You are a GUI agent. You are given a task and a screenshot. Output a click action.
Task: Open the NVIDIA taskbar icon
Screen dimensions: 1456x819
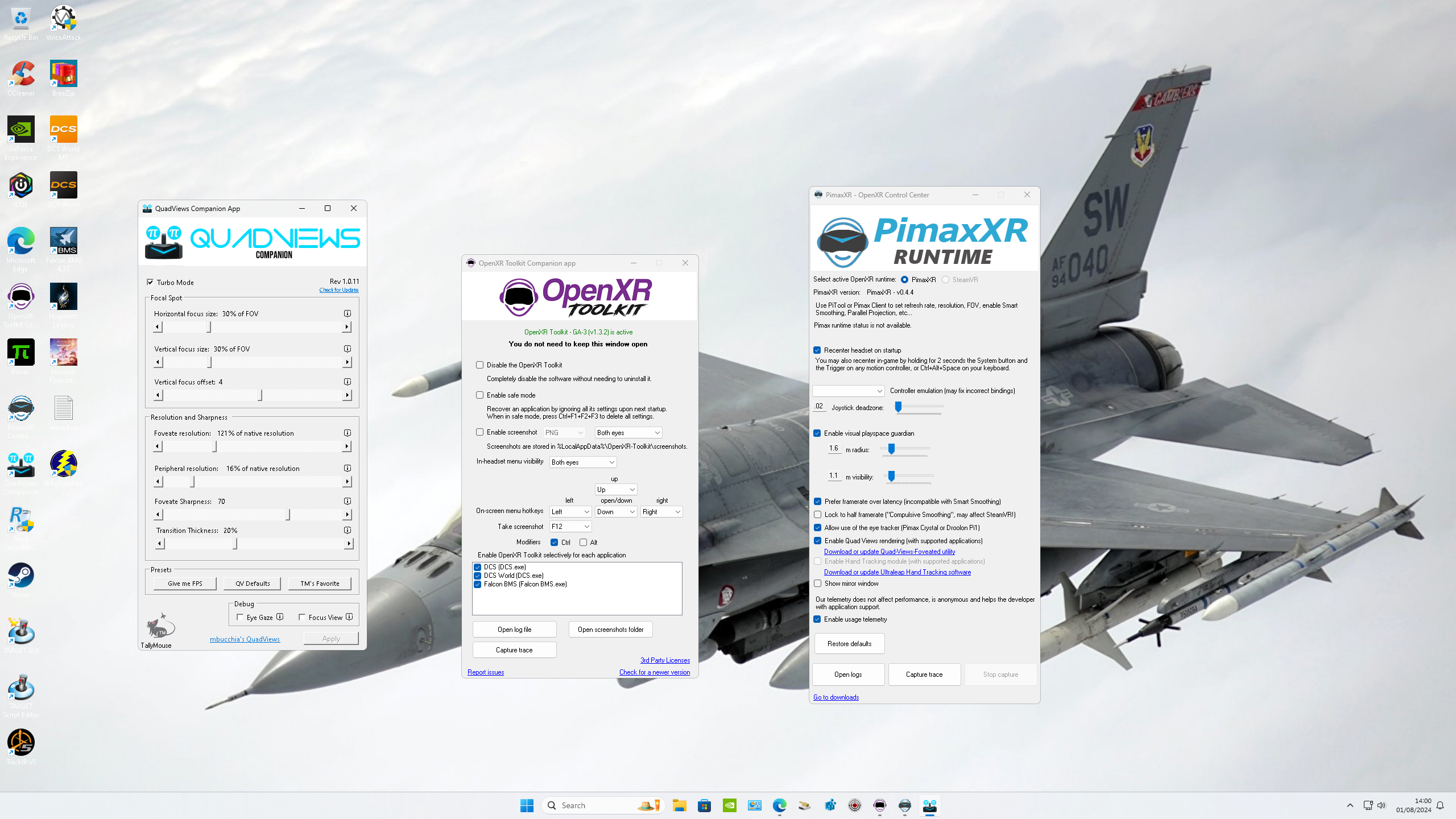coord(729,805)
